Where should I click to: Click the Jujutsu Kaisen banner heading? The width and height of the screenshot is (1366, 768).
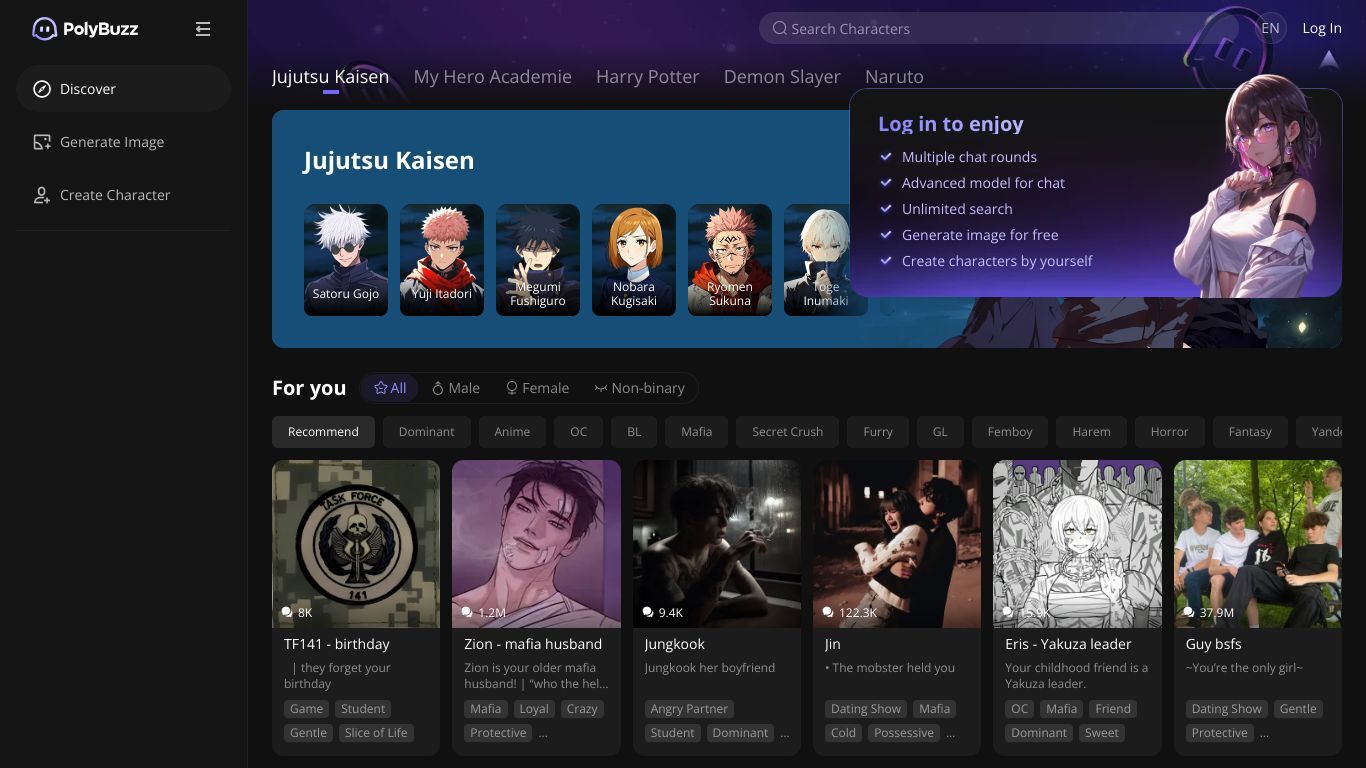coord(389,161)
